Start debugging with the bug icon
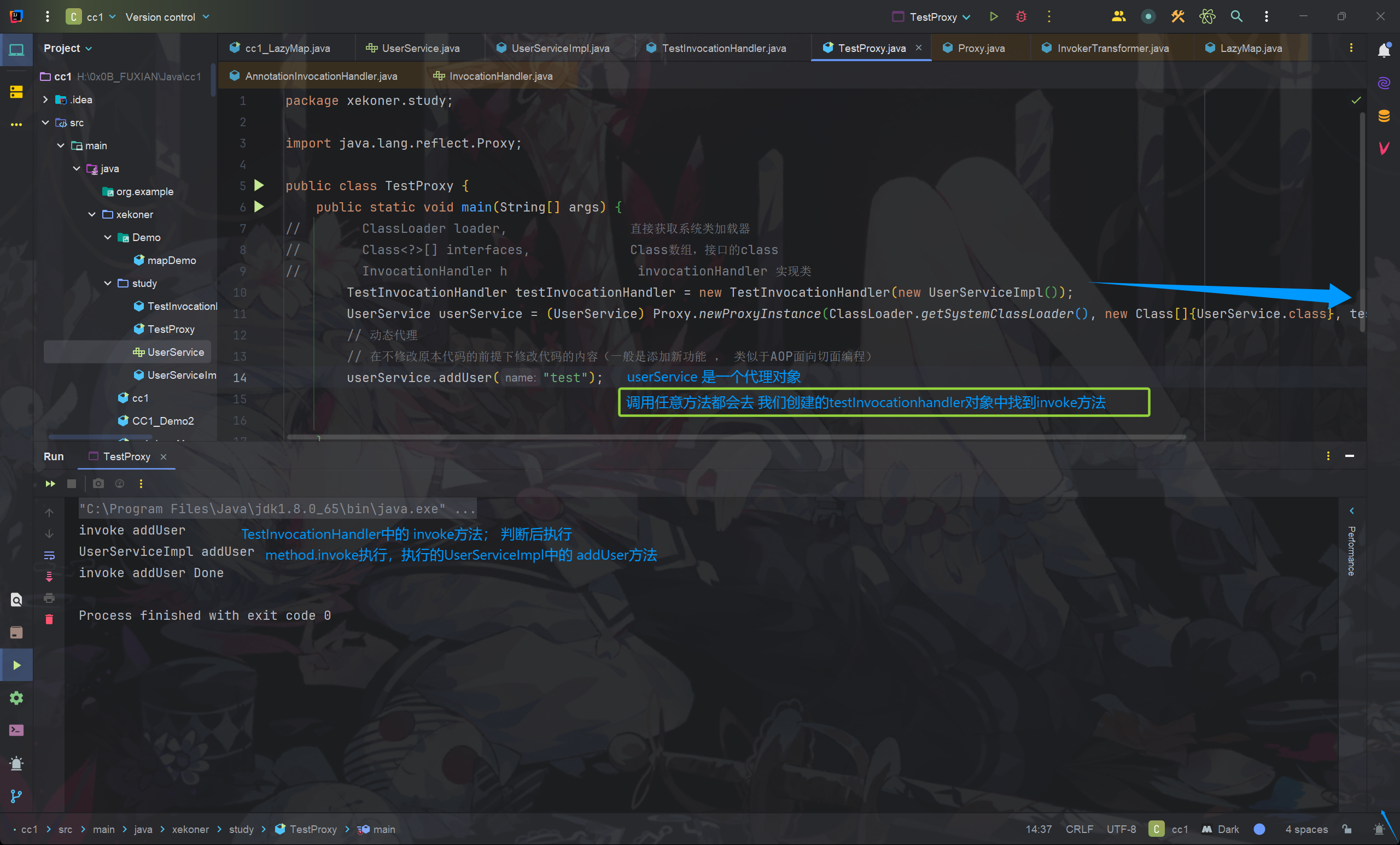1400x845 pixels. [x=1020, y=16]
